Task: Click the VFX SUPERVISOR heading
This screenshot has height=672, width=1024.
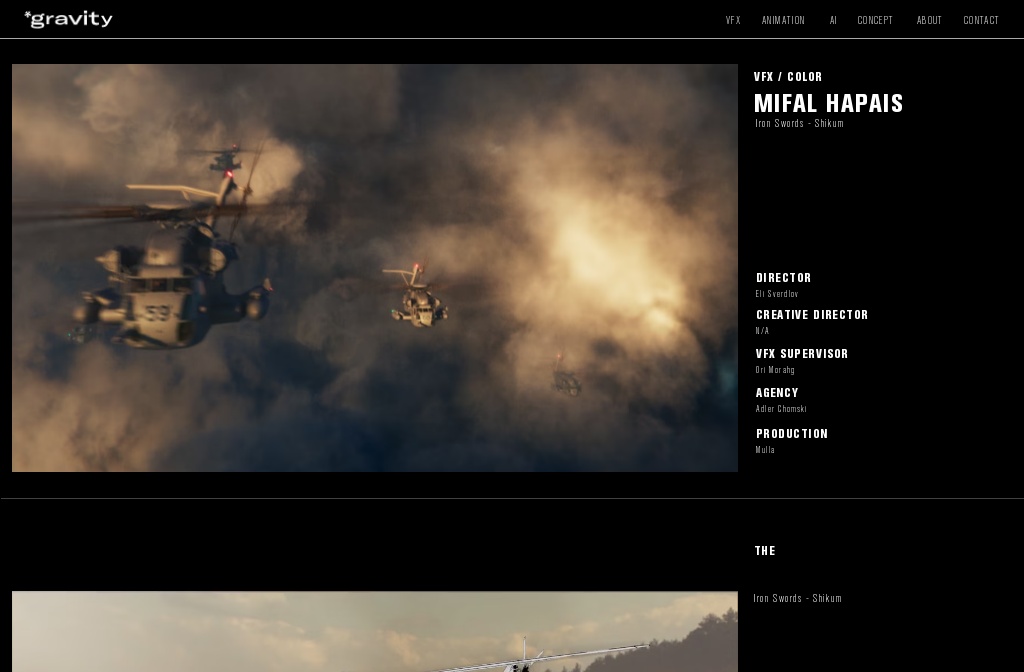Action: click(802, 354)
